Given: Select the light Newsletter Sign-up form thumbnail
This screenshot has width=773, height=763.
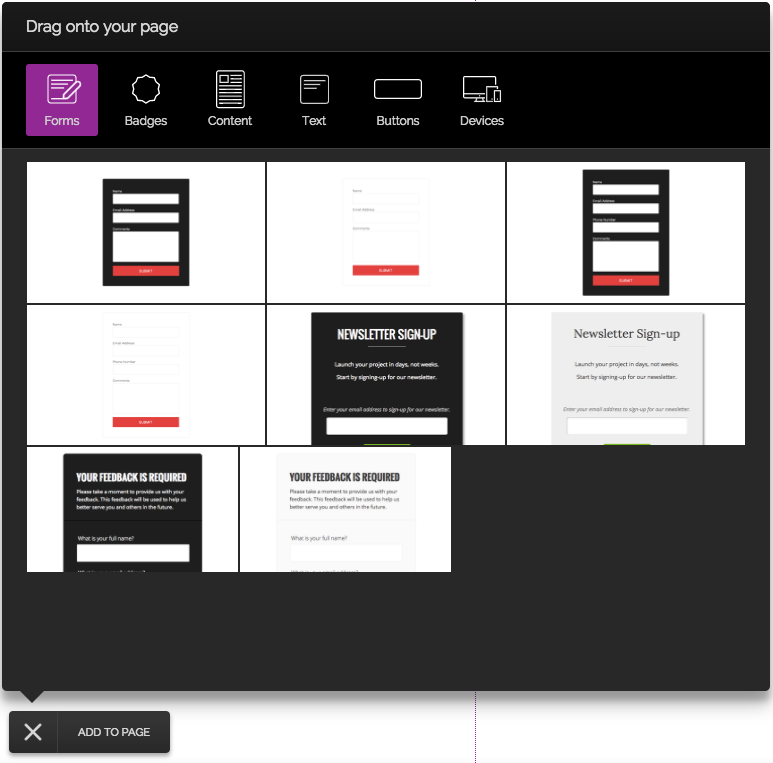Looking at the screenshot, I should 626,375.
